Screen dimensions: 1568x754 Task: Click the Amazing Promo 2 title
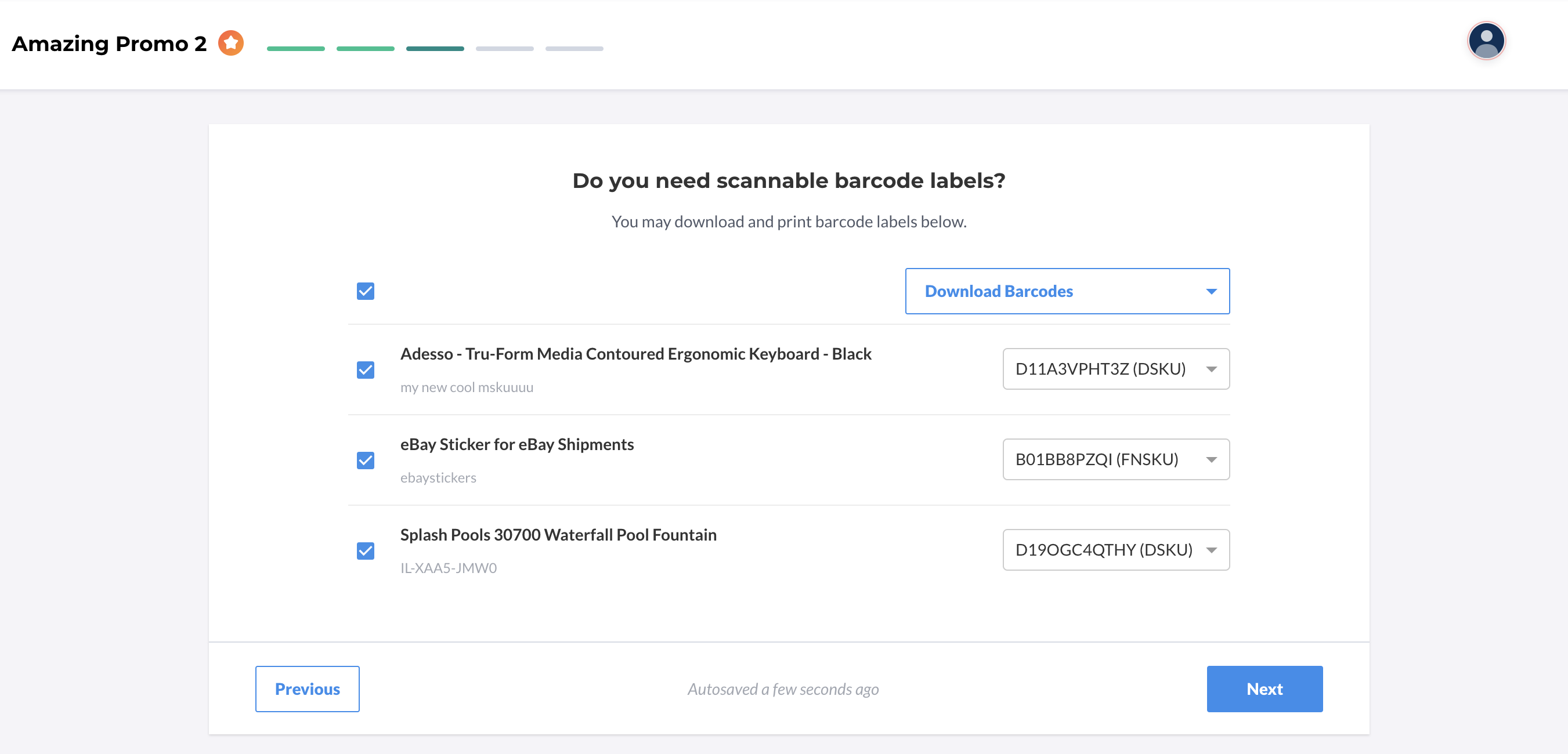click(110, 44)
